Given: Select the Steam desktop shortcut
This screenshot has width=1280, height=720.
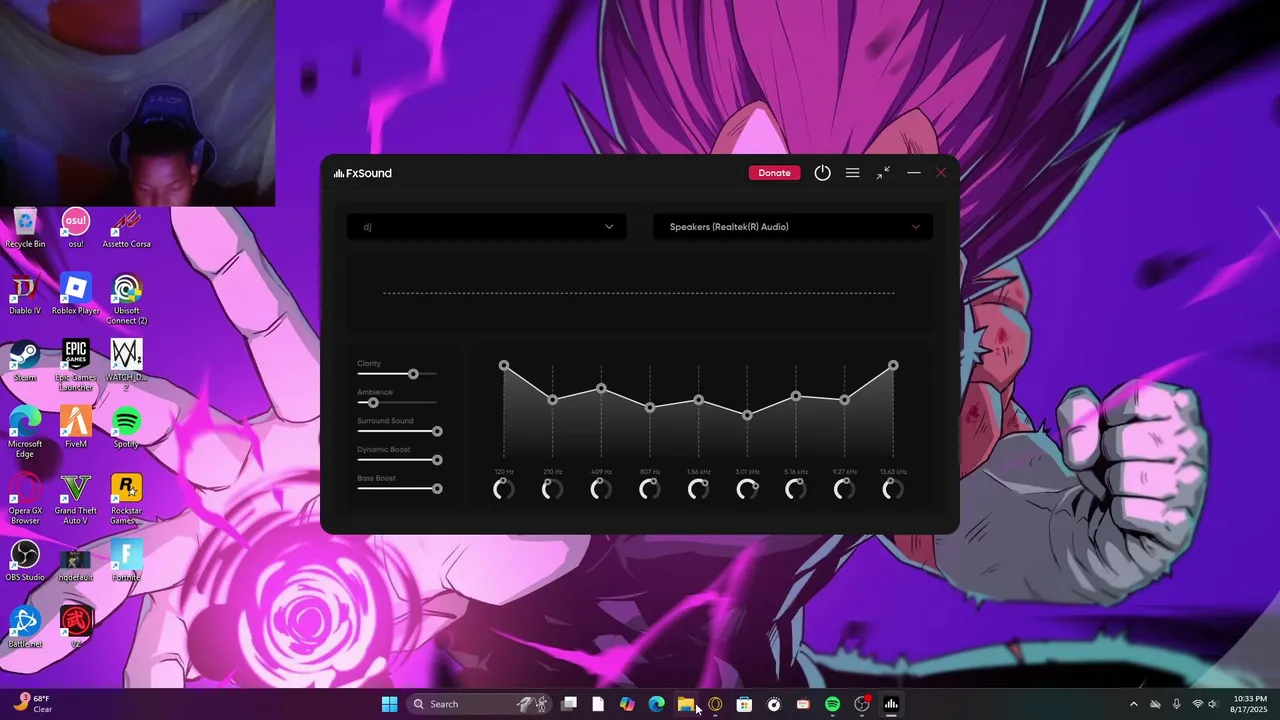Looking at the screenshot, I should 25,362.
